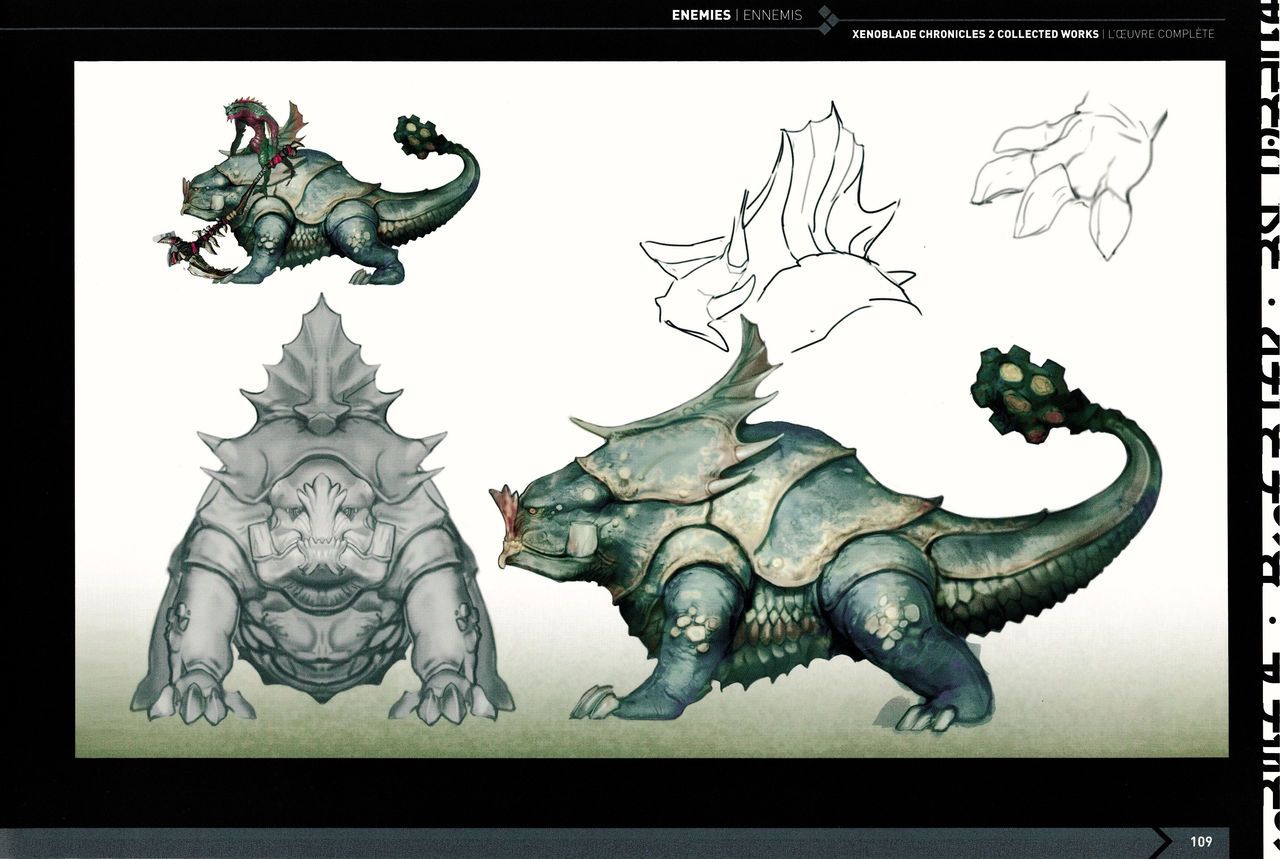Select the ENNEMIS French header label
The width and height of the screenshot is (1280, 859).
pos(772,15)
